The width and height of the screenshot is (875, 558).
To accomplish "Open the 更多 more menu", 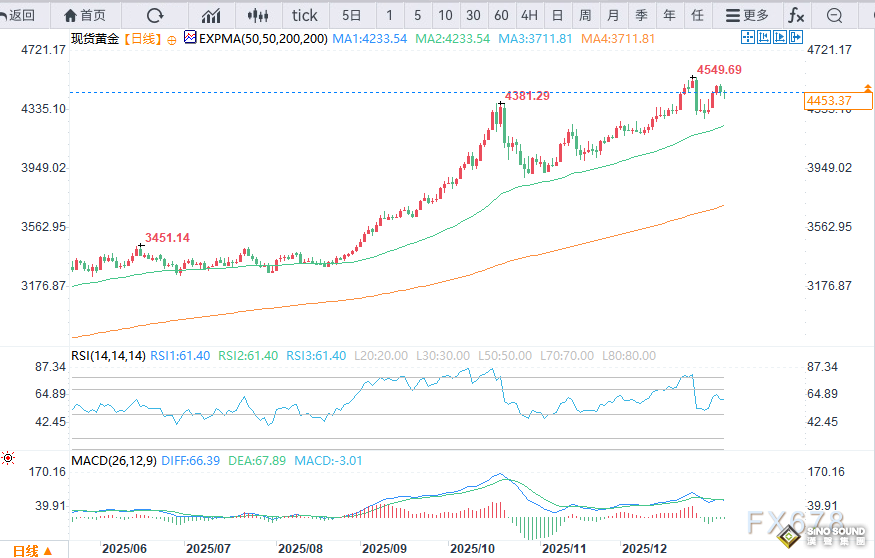I will (x=747, y=15).
